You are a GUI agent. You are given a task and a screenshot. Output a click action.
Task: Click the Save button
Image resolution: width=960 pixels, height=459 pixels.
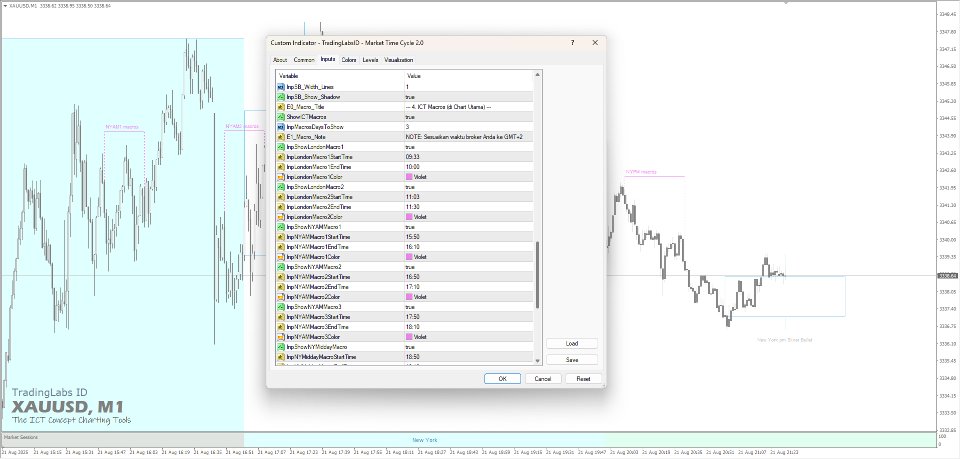point(572,360)
